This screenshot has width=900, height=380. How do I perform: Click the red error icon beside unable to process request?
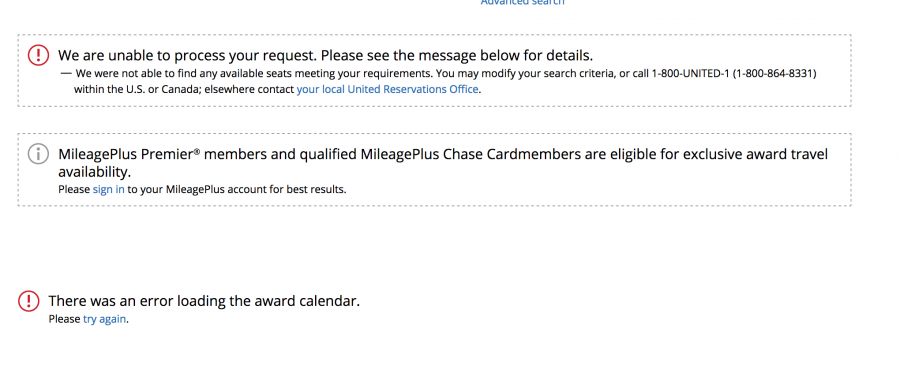coord(38,55)
